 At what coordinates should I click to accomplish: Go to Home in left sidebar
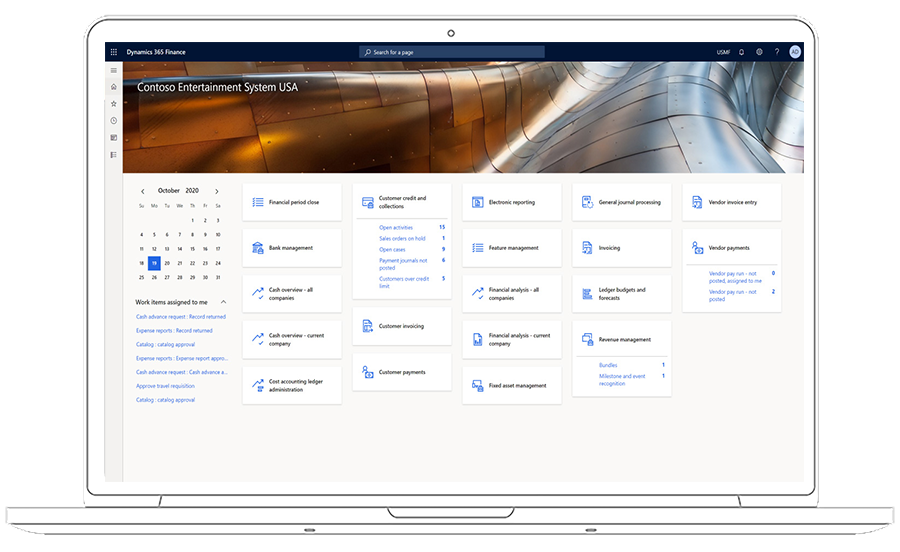(x=114, y=87)
